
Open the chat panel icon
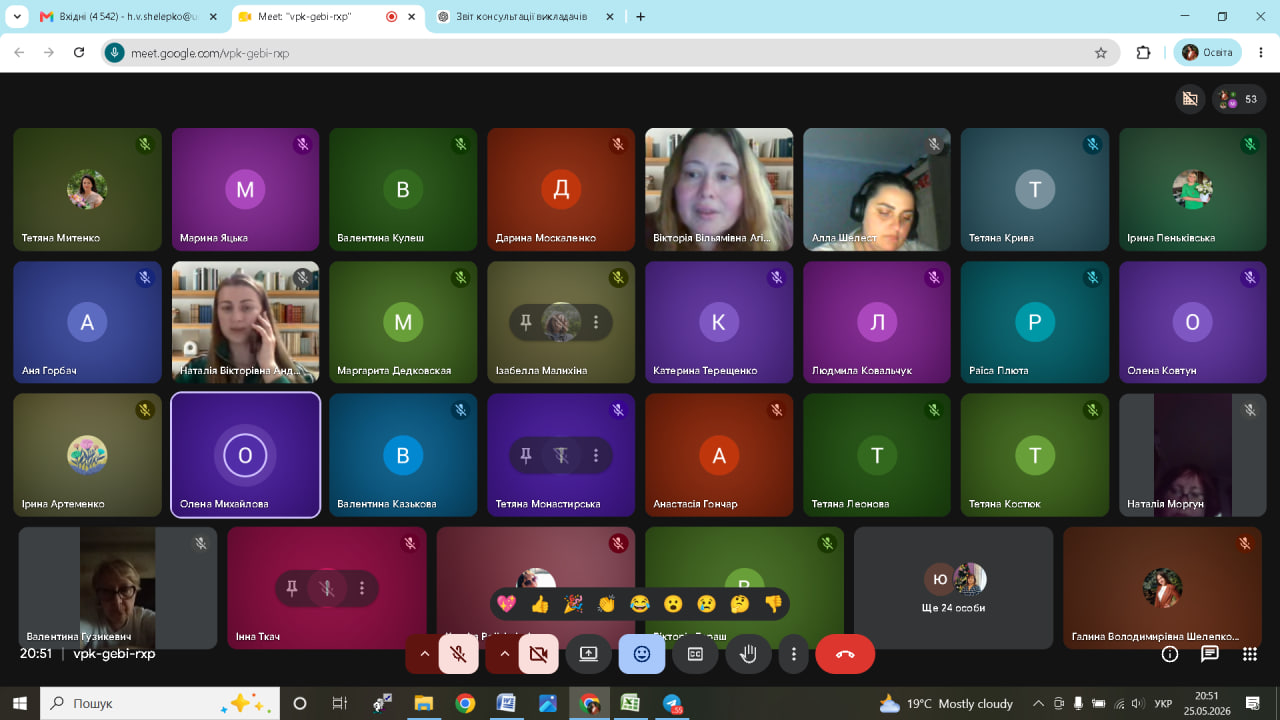pos(1210,654)
